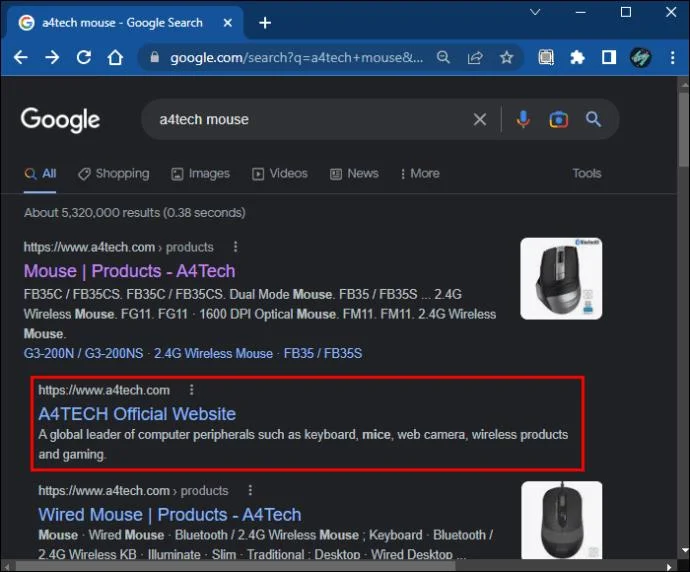
Task: Open address bar zoom magnifier icon
Action: pyautogui.click(x=443, y=57)
